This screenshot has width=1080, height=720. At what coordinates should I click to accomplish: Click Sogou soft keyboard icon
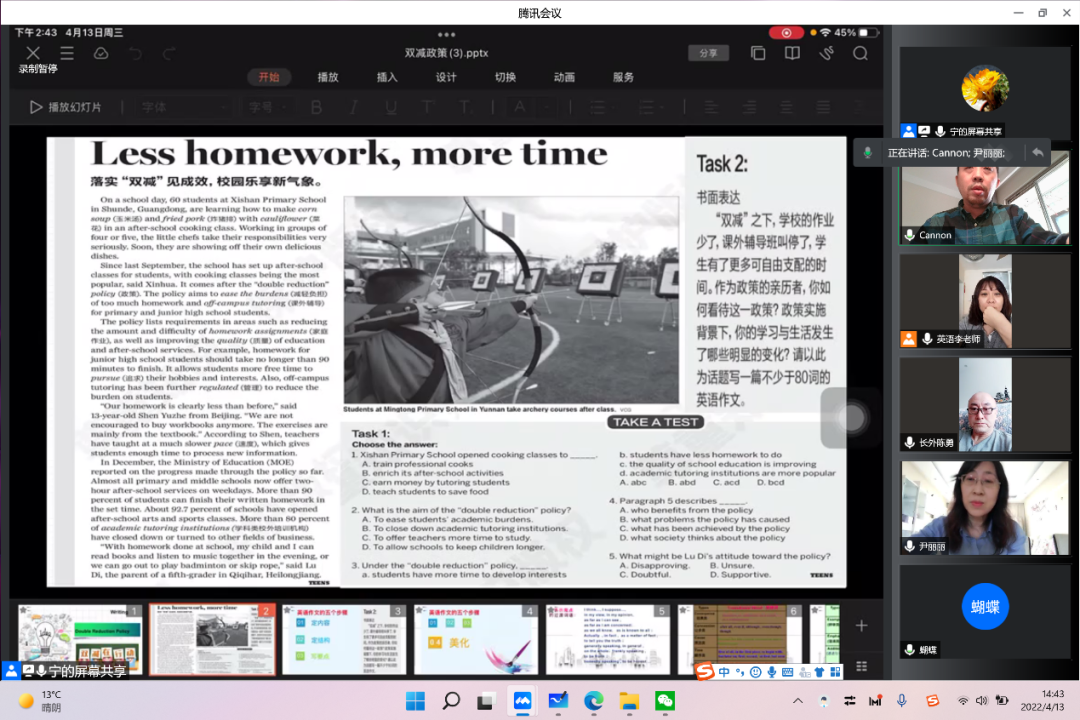787,672
